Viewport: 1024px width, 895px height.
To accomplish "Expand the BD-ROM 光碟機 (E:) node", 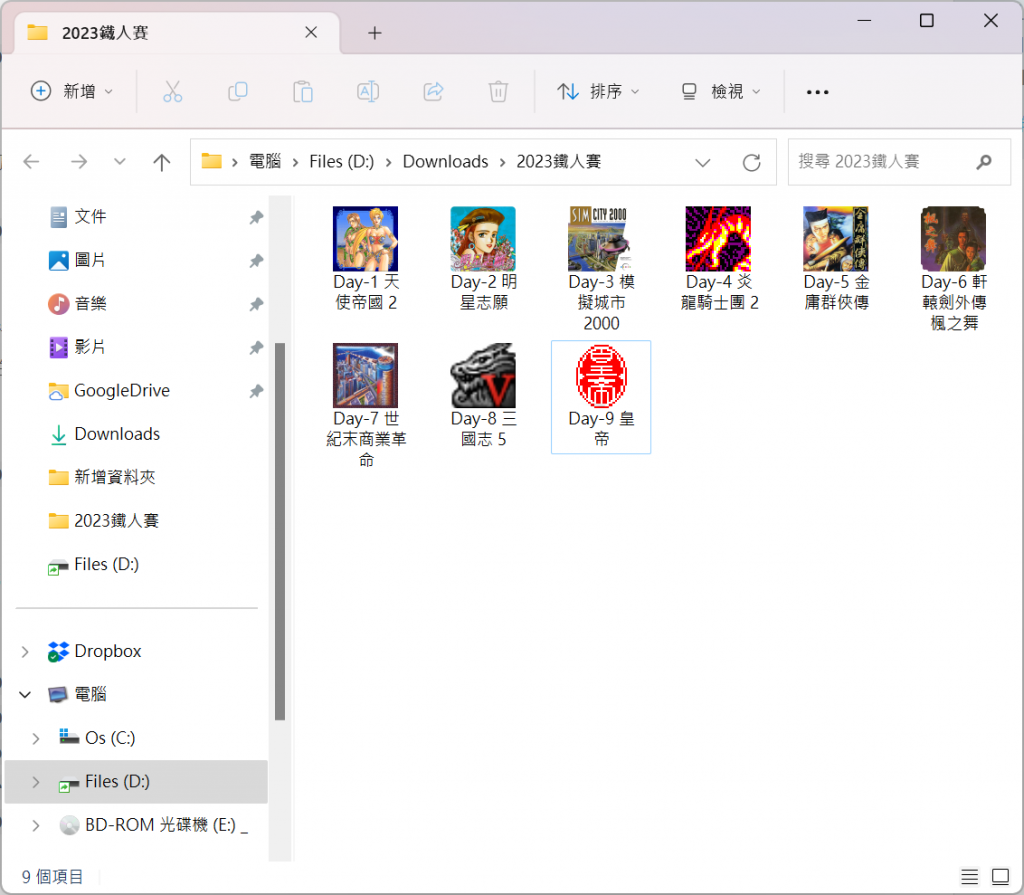I will click(x=36, y=826).
